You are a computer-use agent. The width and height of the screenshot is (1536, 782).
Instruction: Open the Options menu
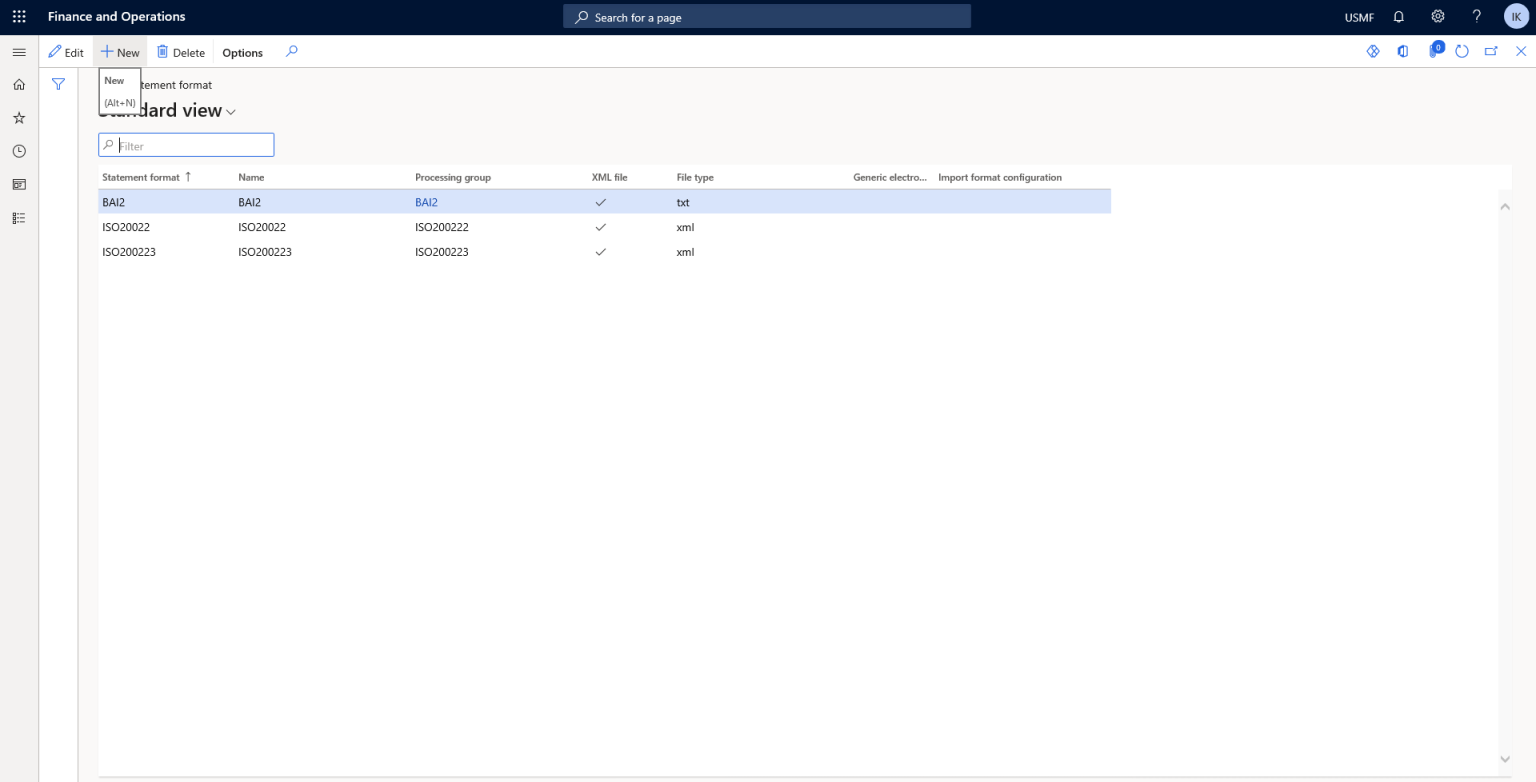[x=241, y=52]
